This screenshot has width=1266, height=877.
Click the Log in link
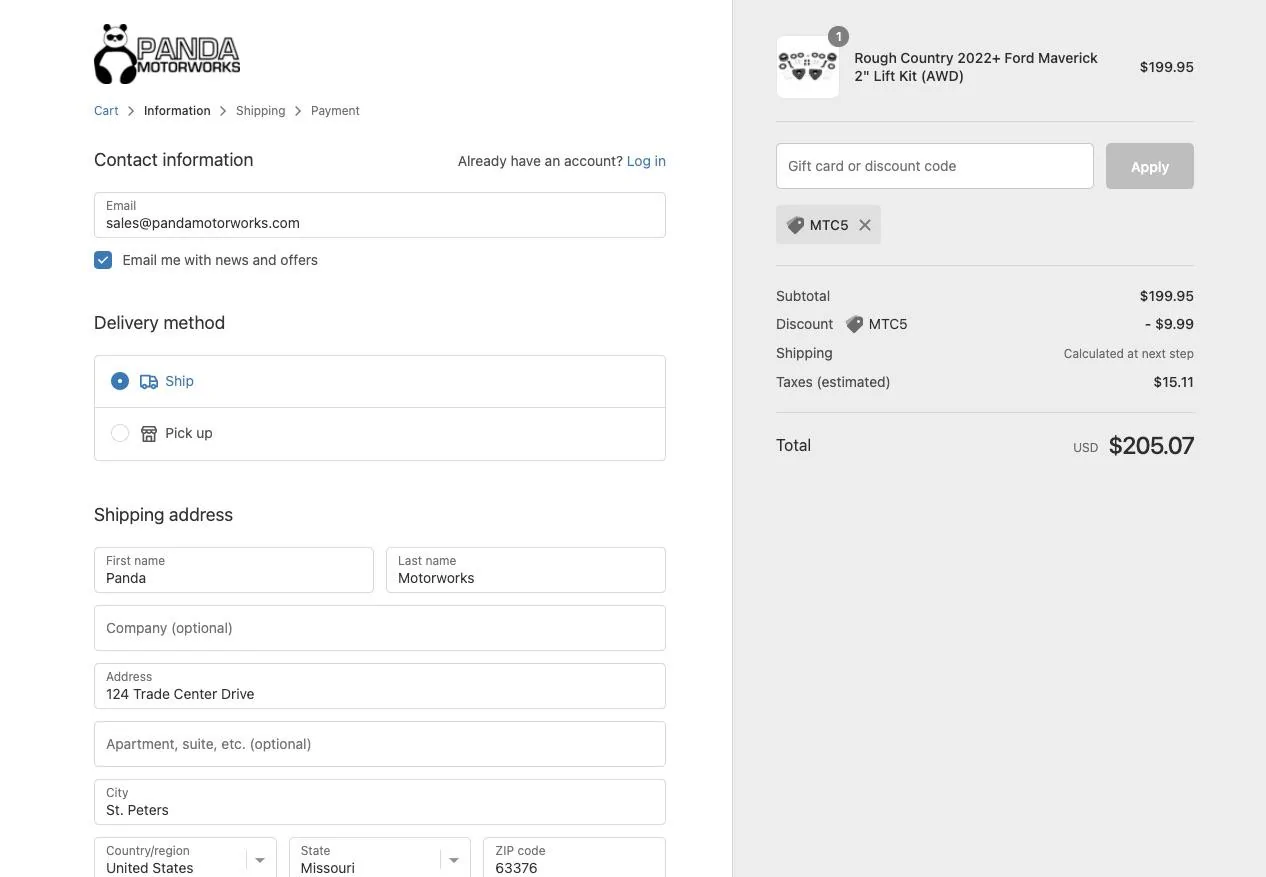(646, 161)
